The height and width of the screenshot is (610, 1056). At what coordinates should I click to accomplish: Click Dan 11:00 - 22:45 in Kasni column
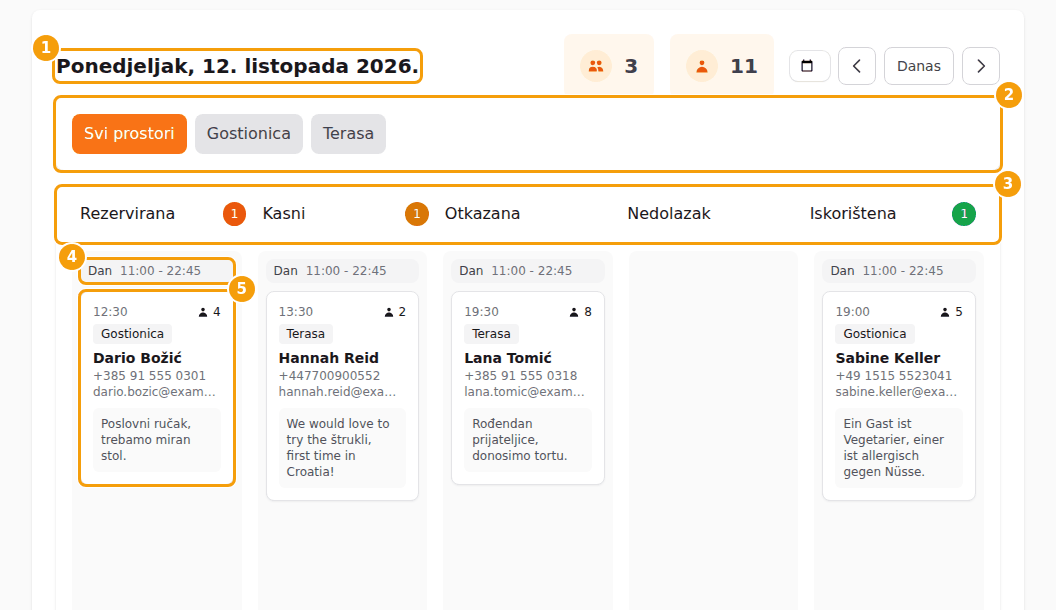pyautogui.click(x=342, y=271)
